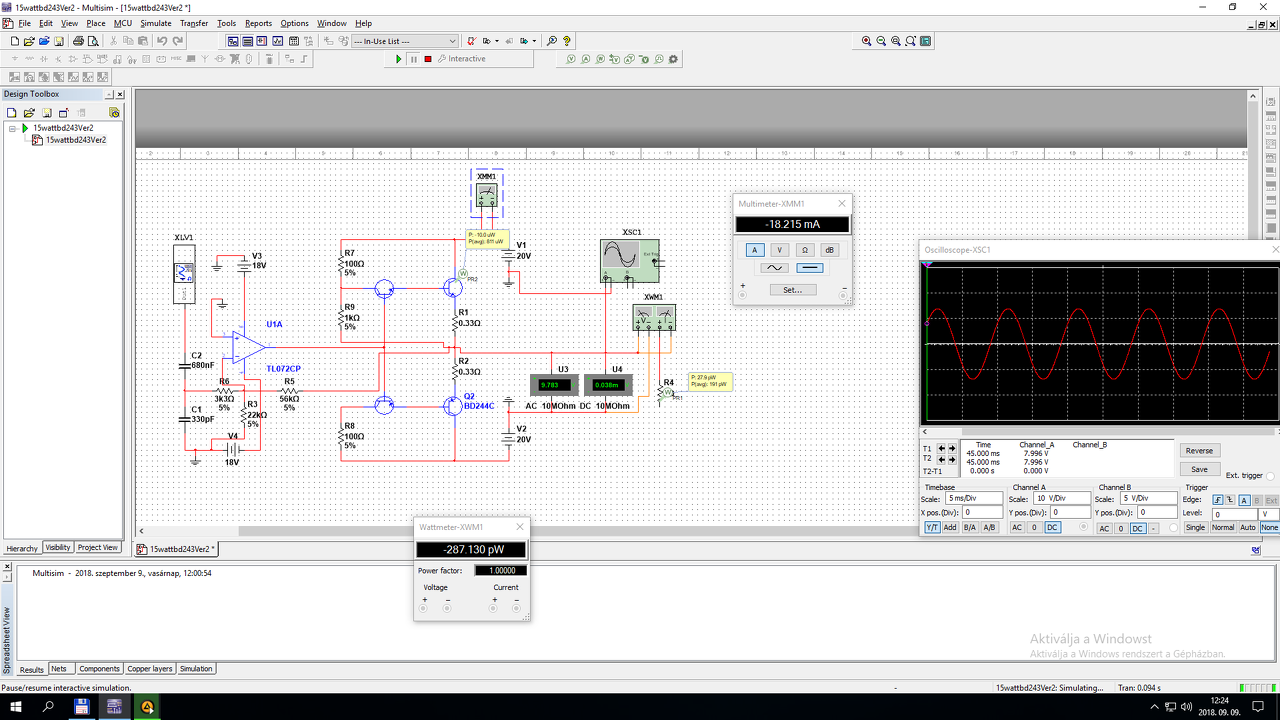Image resolution: width=1280 pixels, height=720 pixels.
Task: Click the oscilloscope Reverse button
Action: coord(1199,451)
